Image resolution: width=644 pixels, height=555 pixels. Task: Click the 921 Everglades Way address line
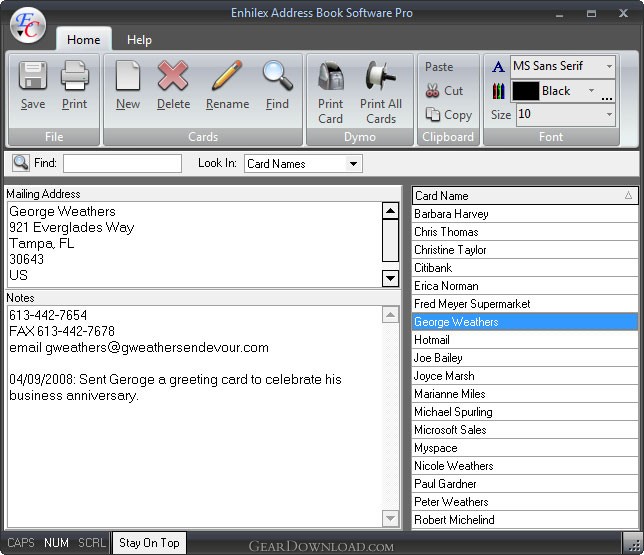coord(71,228)
